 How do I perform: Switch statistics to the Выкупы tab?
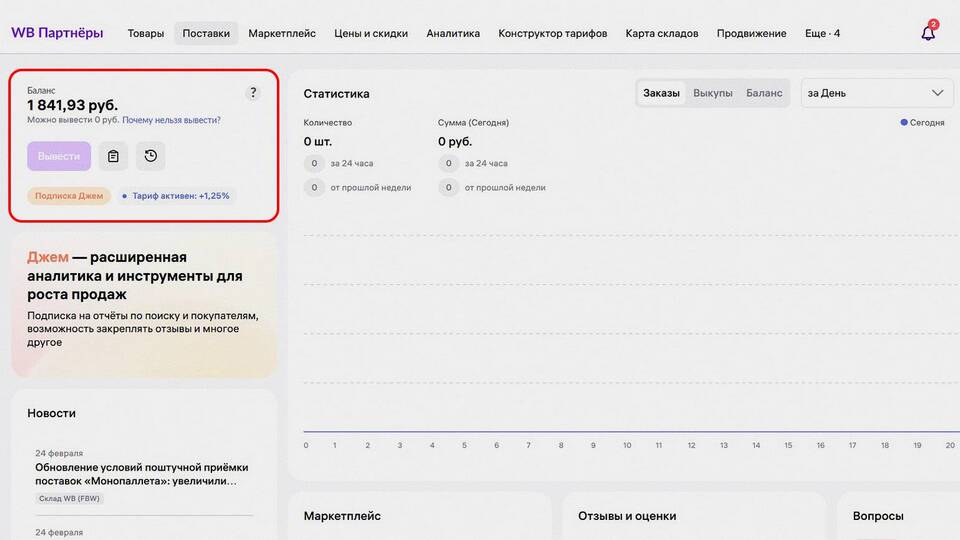tap(713, 93)
